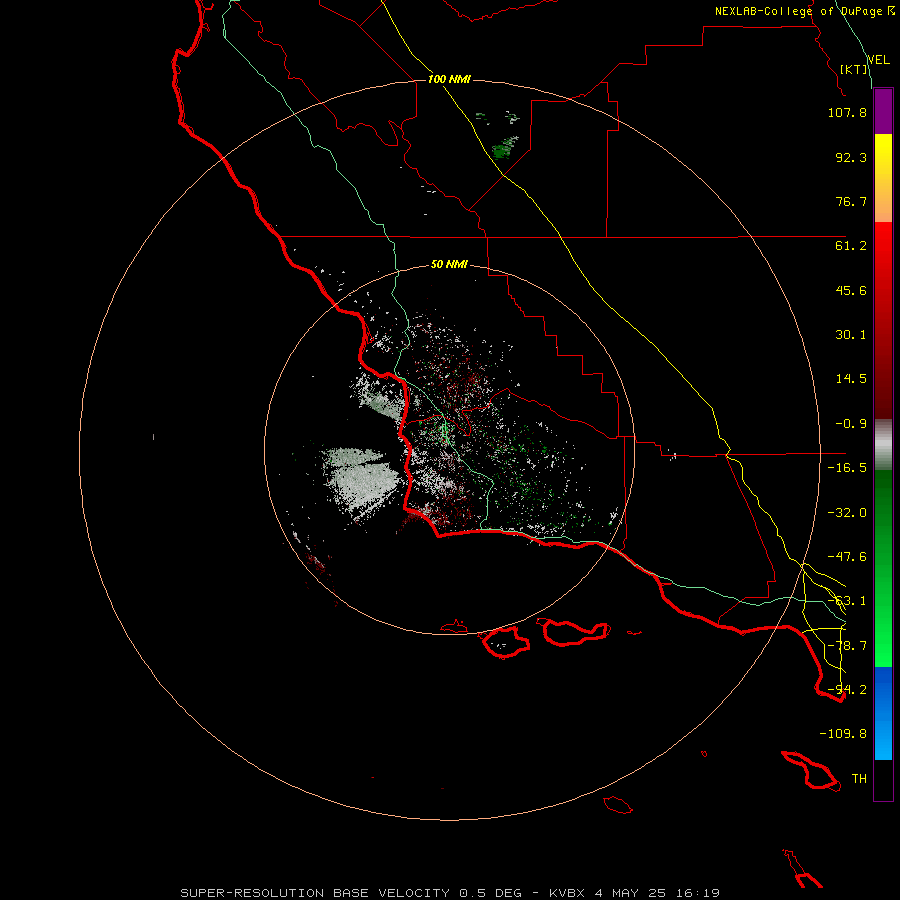This screenshot has width=900, height=900.
Task: Click the yellow segment of velocity color bar
Action: [883, 178]
